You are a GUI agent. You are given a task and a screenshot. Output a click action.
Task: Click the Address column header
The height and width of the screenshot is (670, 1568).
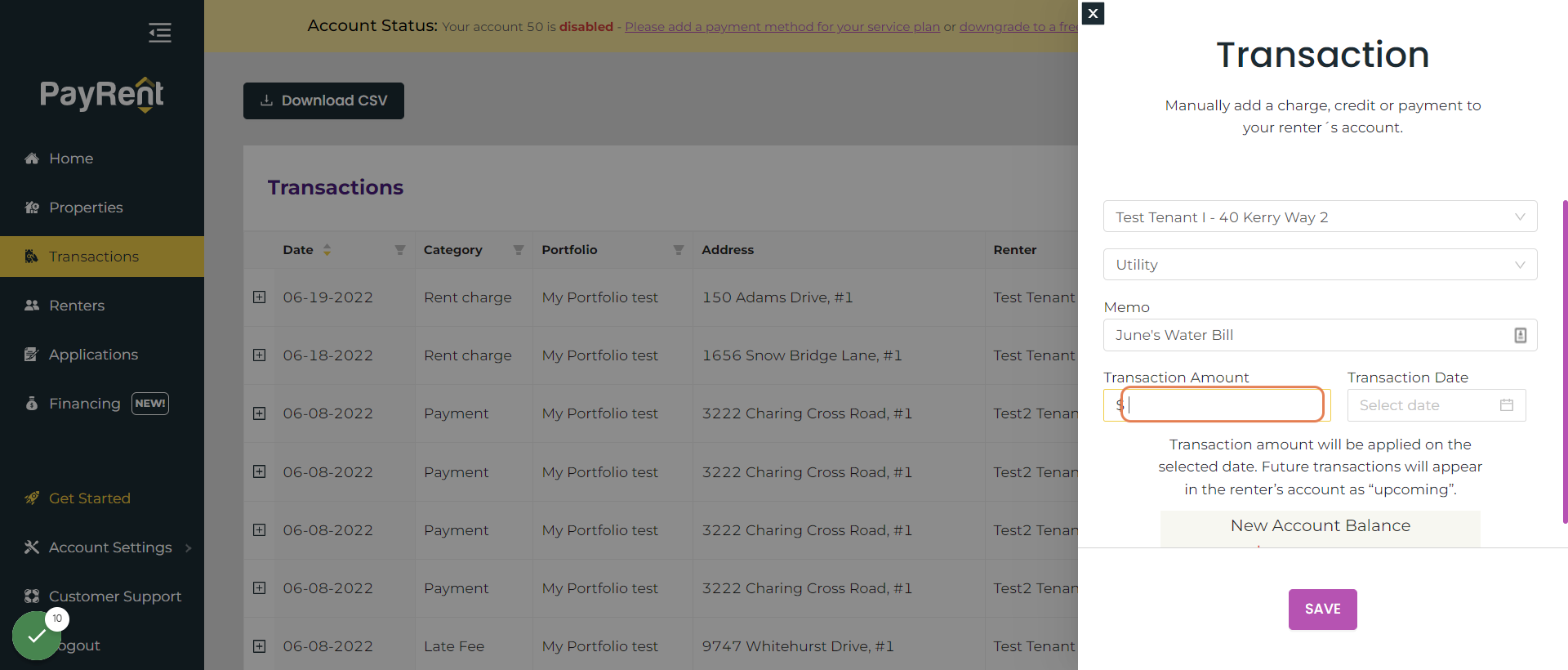pos(728,250)
